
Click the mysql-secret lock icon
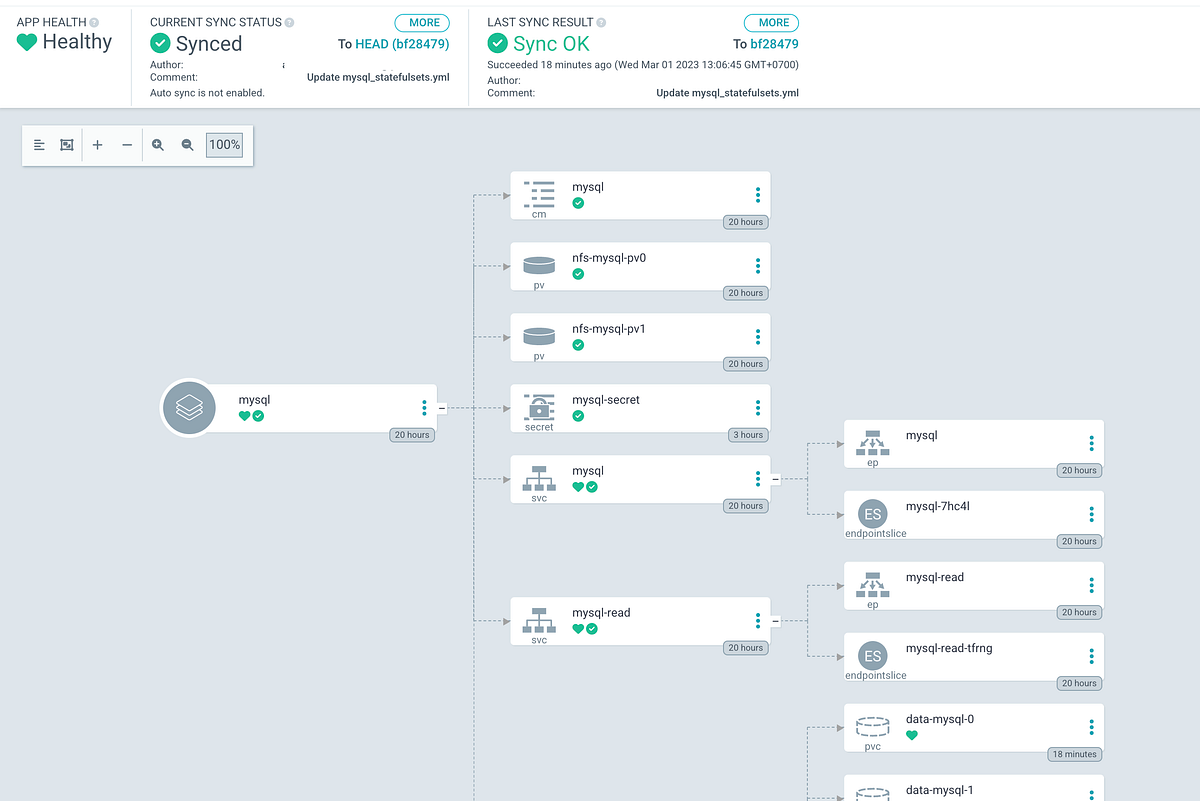point(539,405)
